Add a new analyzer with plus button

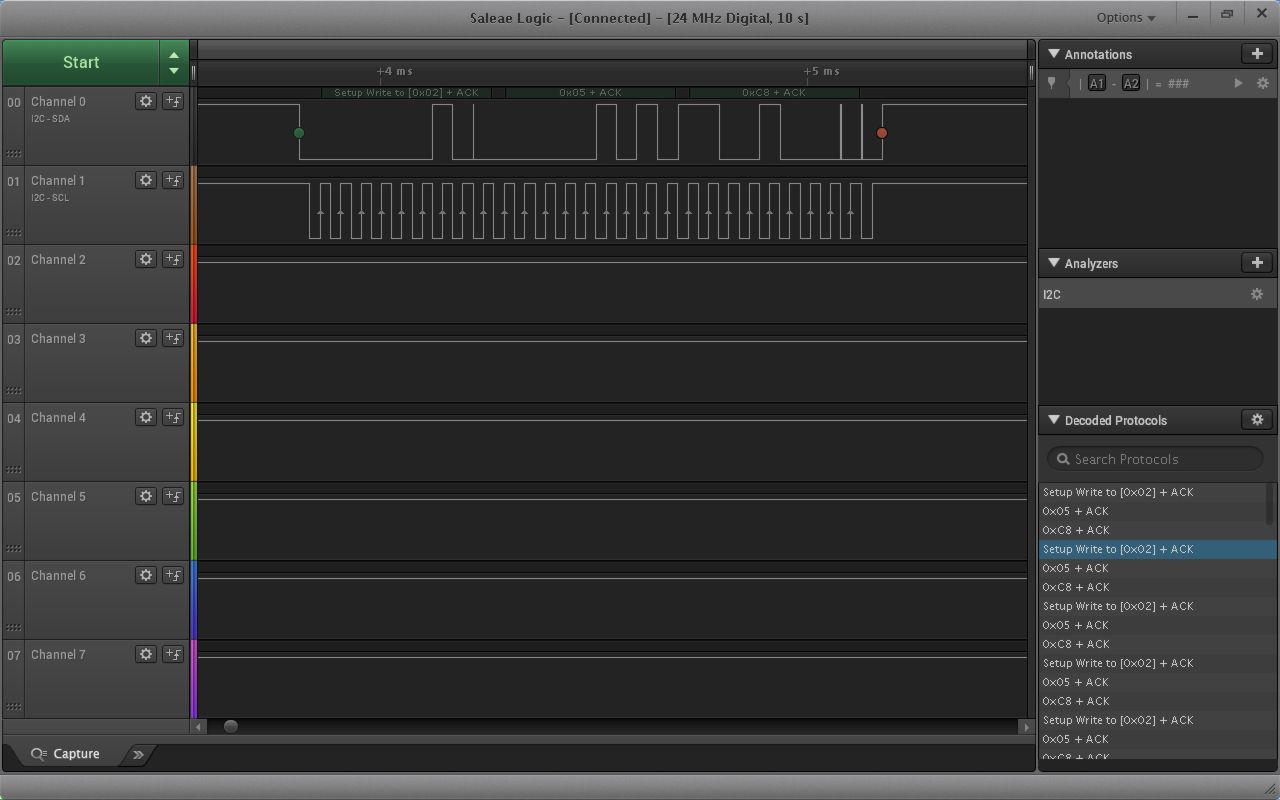pyautogui.click(x=1257, y=263)
